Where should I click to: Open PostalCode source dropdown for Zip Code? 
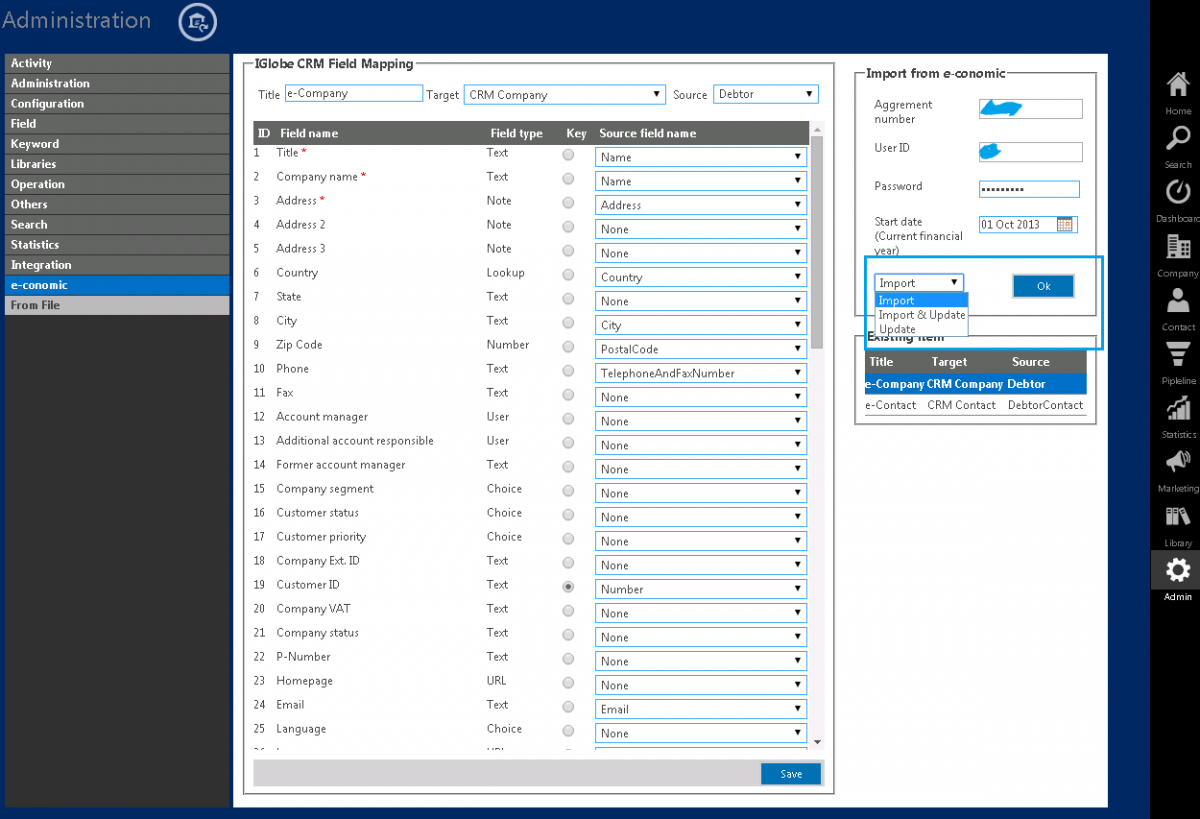pos(701,349)
